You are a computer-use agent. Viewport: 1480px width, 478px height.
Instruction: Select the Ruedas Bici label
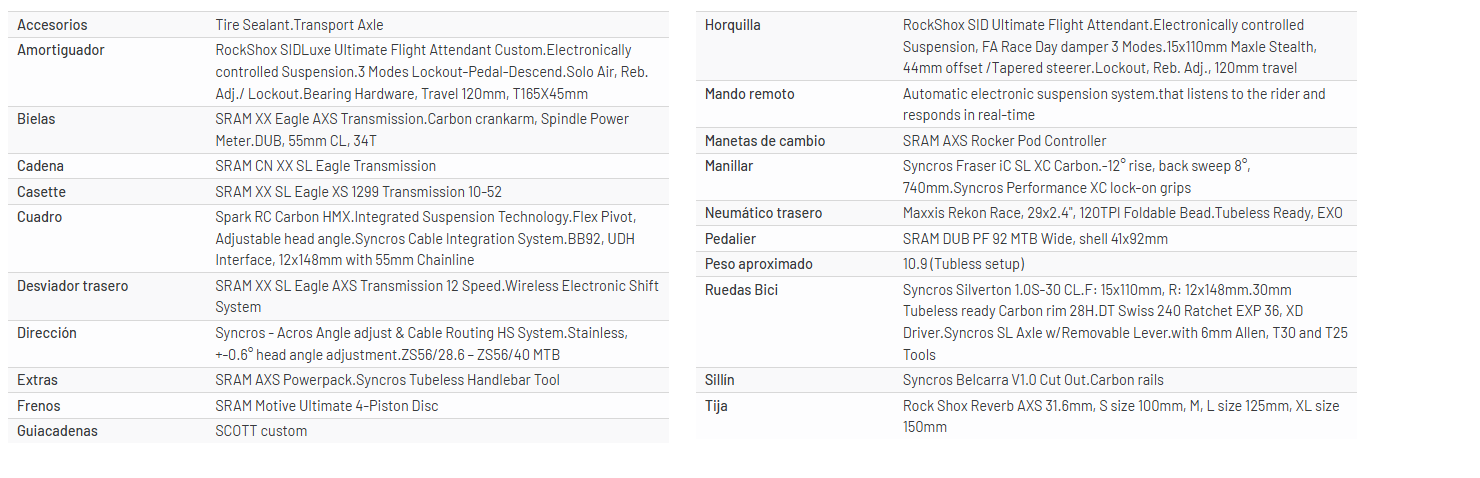click(741, 290)
